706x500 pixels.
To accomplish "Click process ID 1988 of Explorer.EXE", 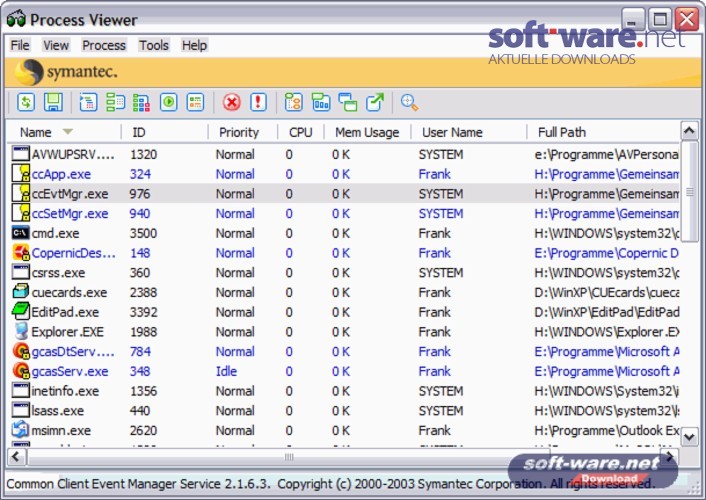I will coord(143,332).
